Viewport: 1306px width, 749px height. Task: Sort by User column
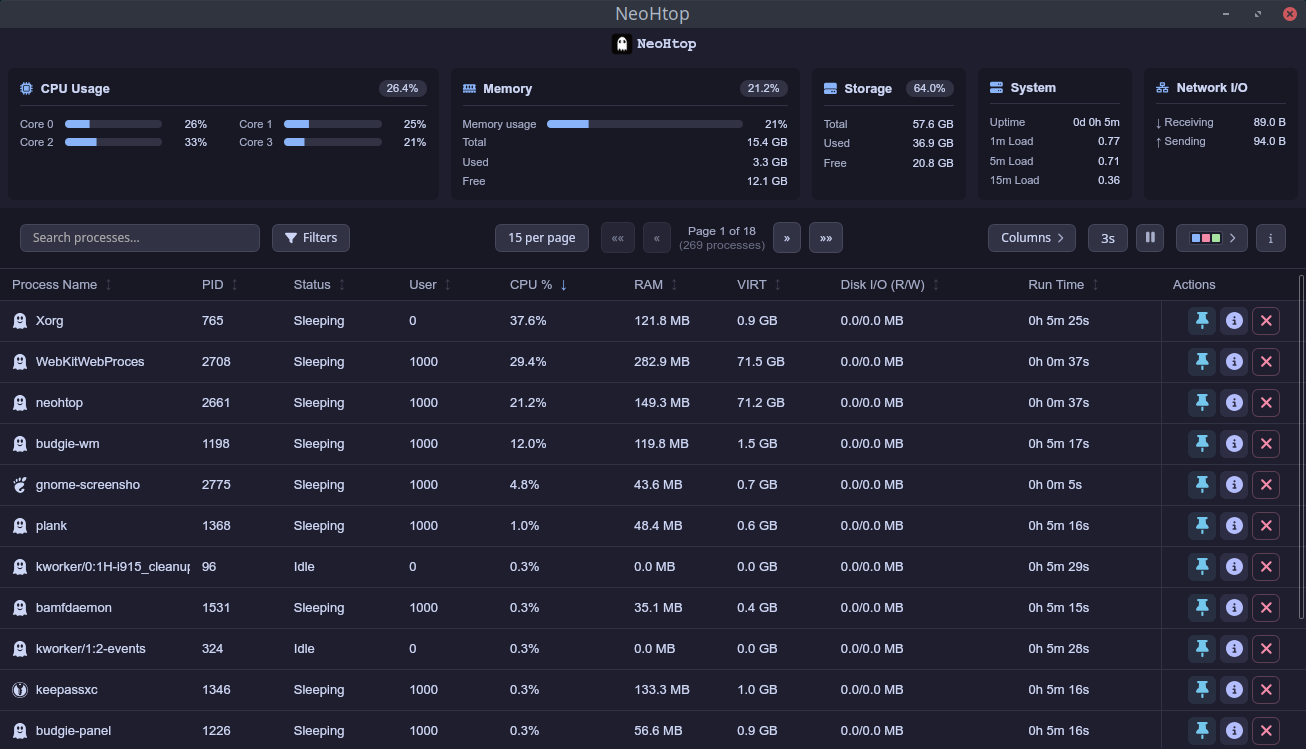pos(430,285)
